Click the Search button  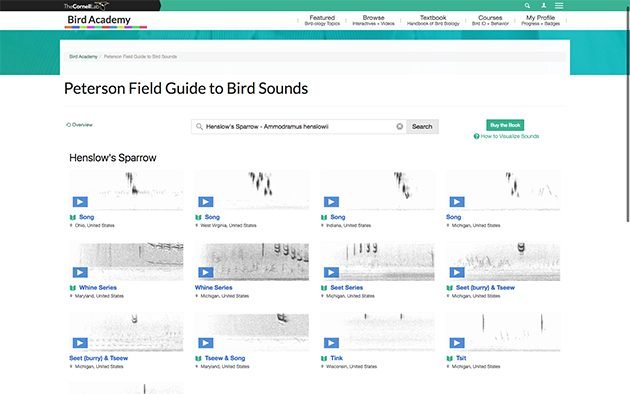(x=422, y=127)
